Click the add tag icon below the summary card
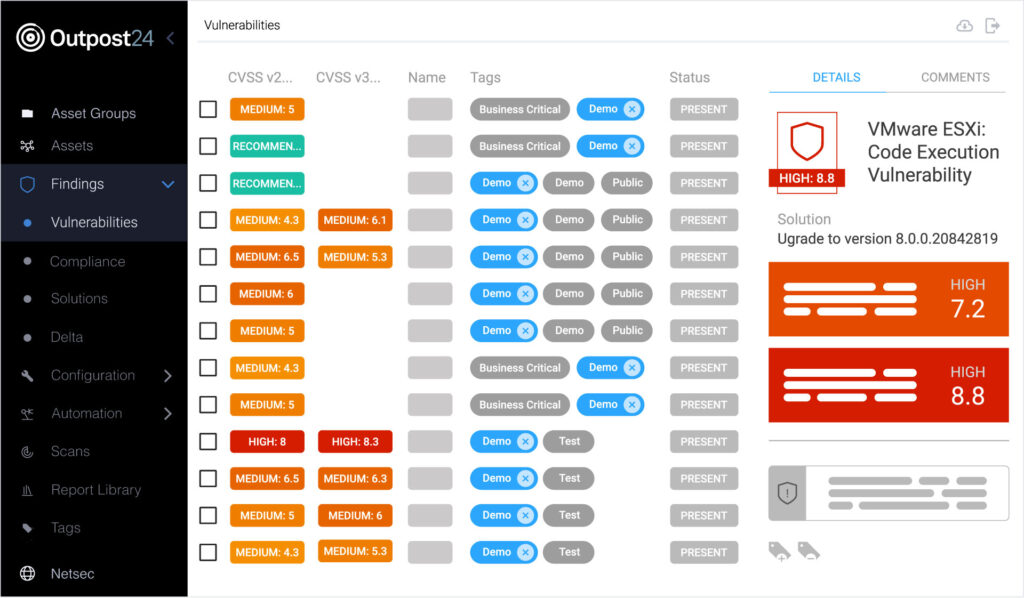 click(x=779, y=550)
